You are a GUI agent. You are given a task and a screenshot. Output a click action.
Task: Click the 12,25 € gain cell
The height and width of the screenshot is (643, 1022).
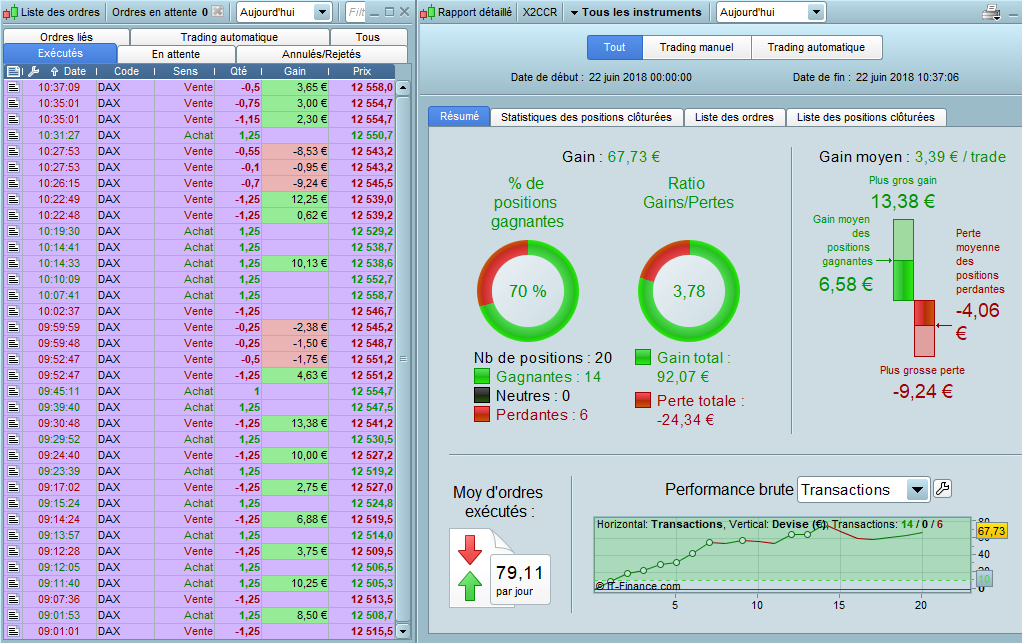[x=294, y=199]
